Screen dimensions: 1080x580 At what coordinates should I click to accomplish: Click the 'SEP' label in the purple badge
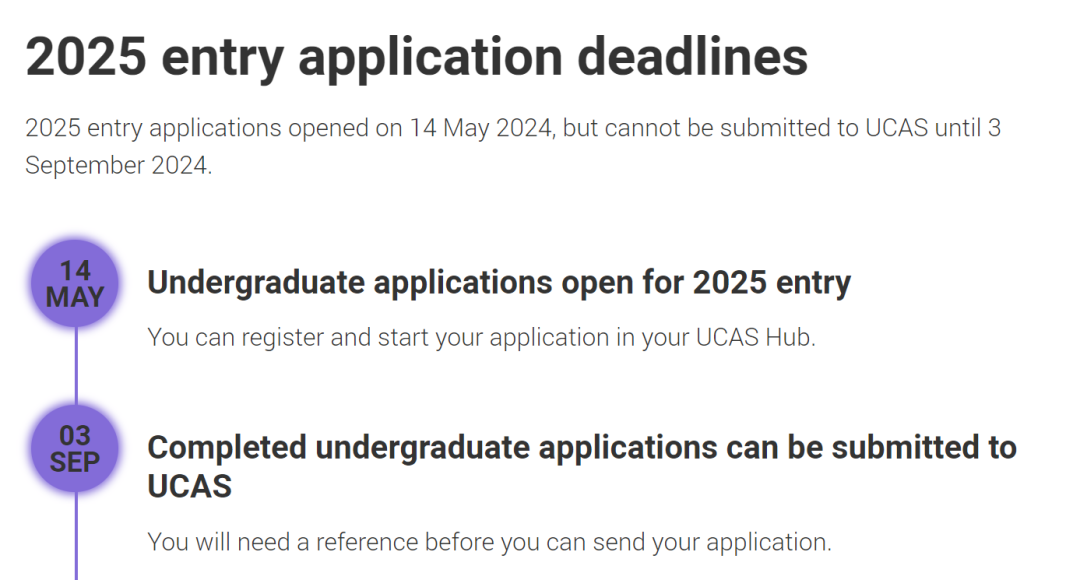tap(75, 462)
